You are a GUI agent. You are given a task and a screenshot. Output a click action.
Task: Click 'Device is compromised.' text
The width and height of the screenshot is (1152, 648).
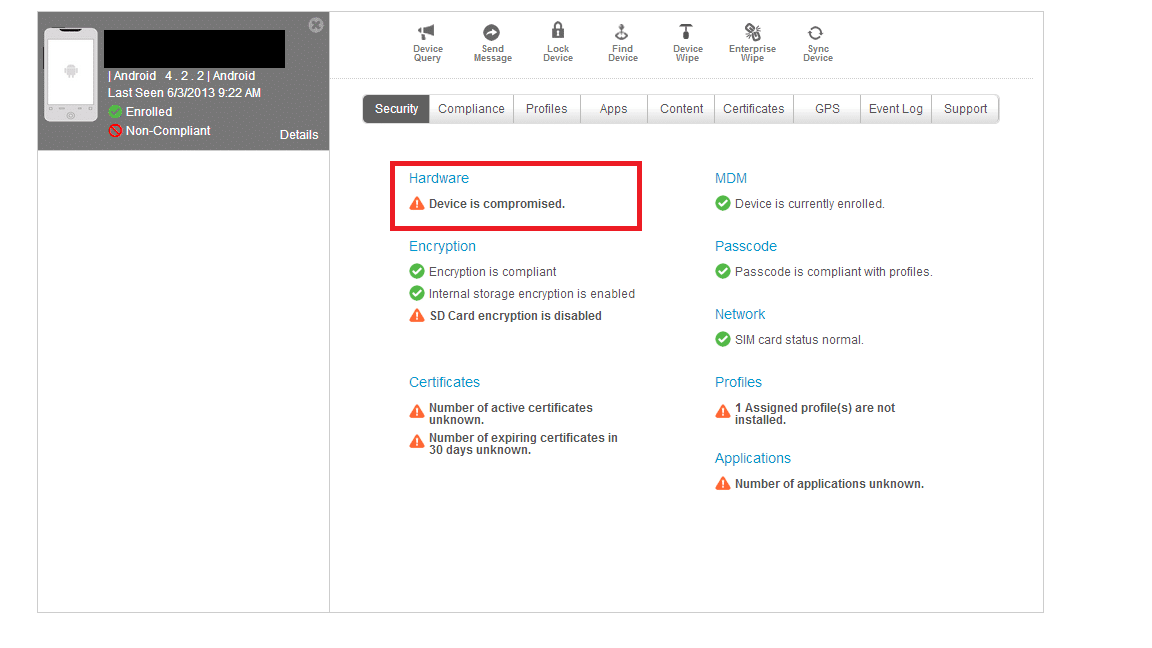(497, 204)
